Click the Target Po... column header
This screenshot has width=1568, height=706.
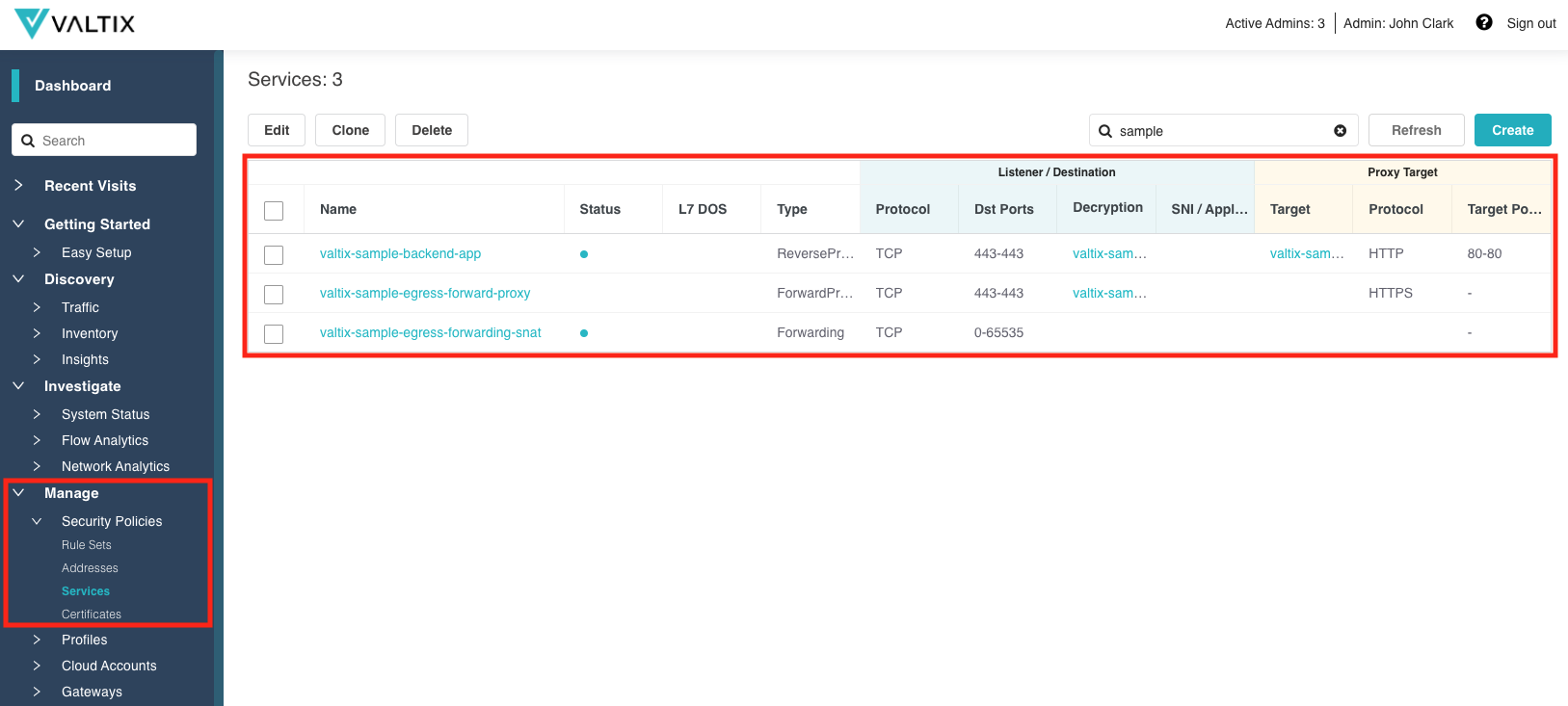point(1504,210)
